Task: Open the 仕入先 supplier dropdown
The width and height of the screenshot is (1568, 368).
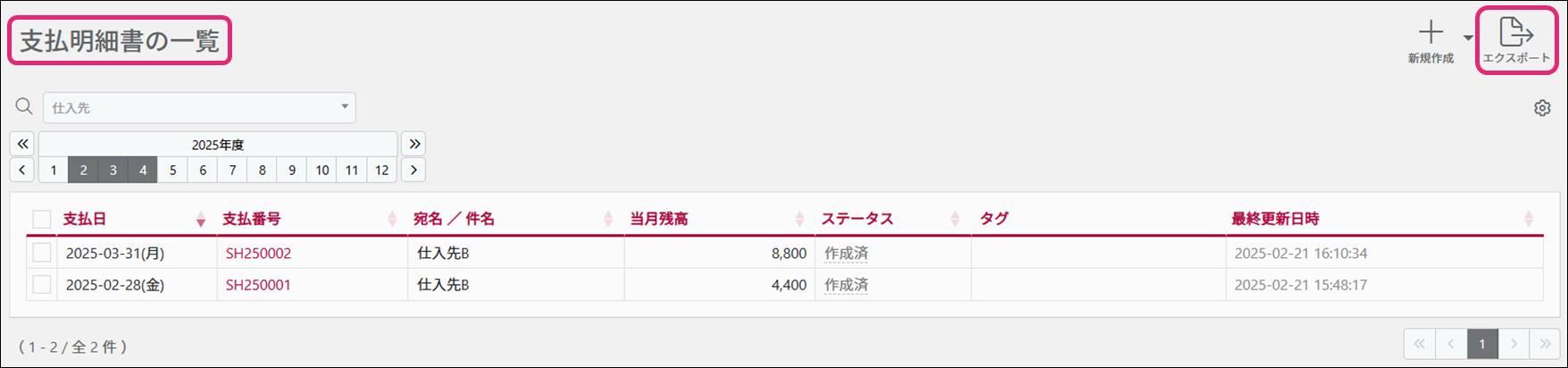Action: point(199,108)
